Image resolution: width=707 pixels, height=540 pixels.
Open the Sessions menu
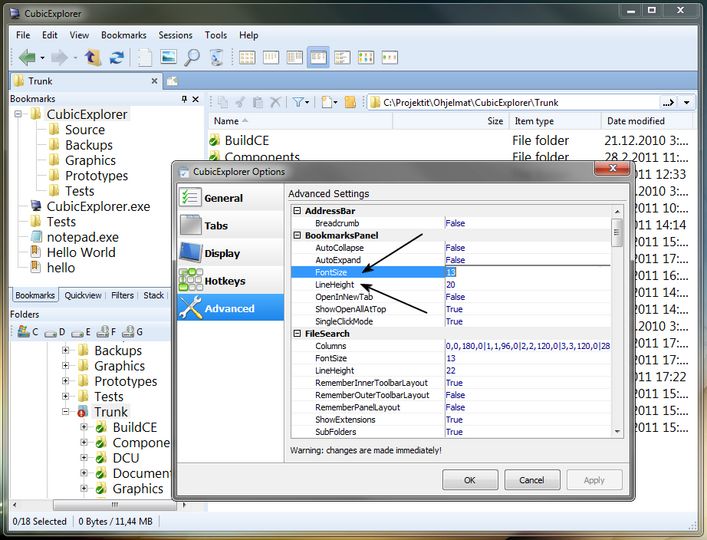(175, 35)
